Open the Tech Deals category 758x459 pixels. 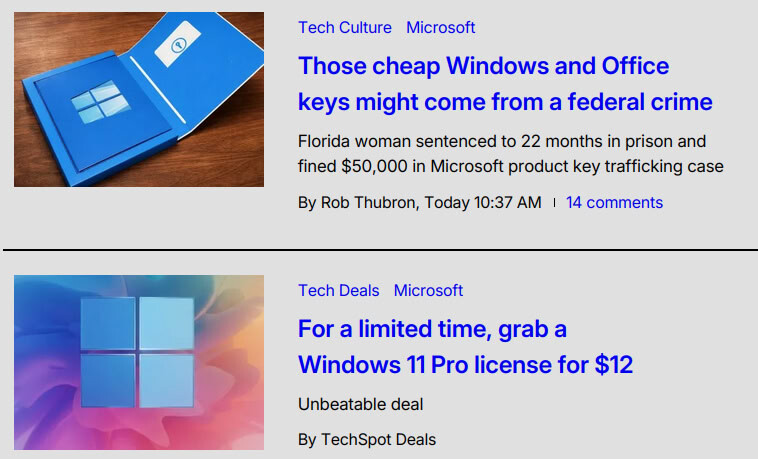click(x=339, y=291)
